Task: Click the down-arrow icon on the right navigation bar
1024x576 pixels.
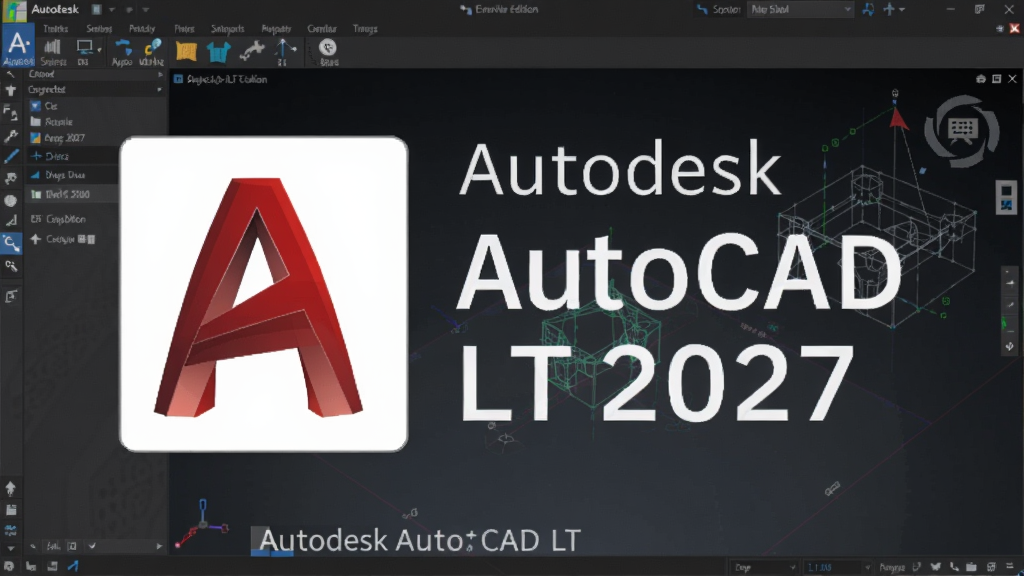Action: [1010, 347]
